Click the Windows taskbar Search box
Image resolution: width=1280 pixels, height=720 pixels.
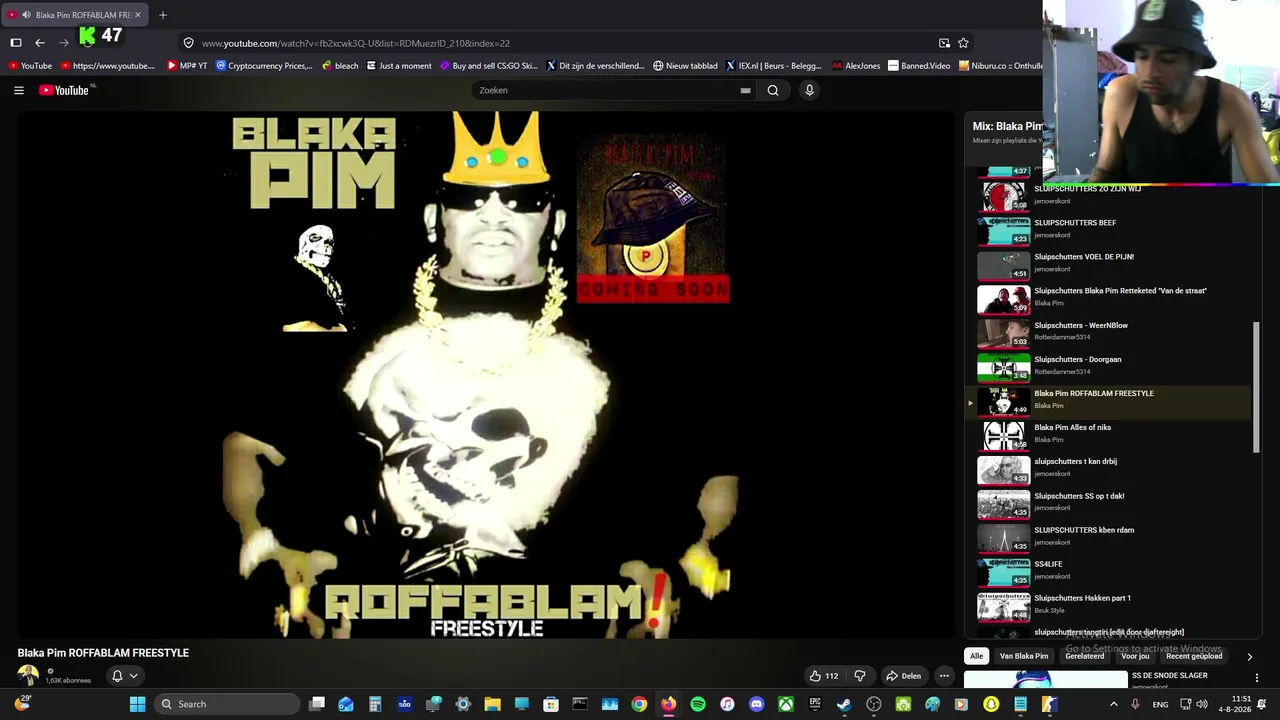click(x=229, y=704)
